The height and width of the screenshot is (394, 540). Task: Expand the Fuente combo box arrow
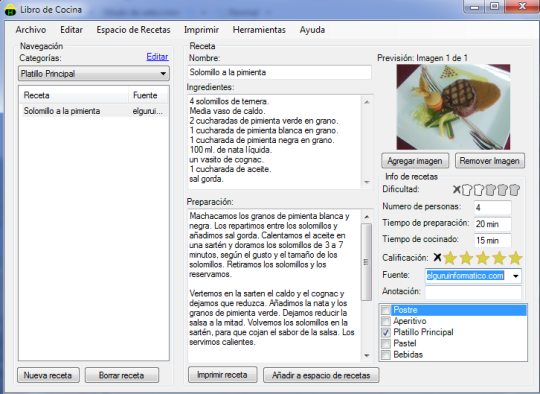516,276
